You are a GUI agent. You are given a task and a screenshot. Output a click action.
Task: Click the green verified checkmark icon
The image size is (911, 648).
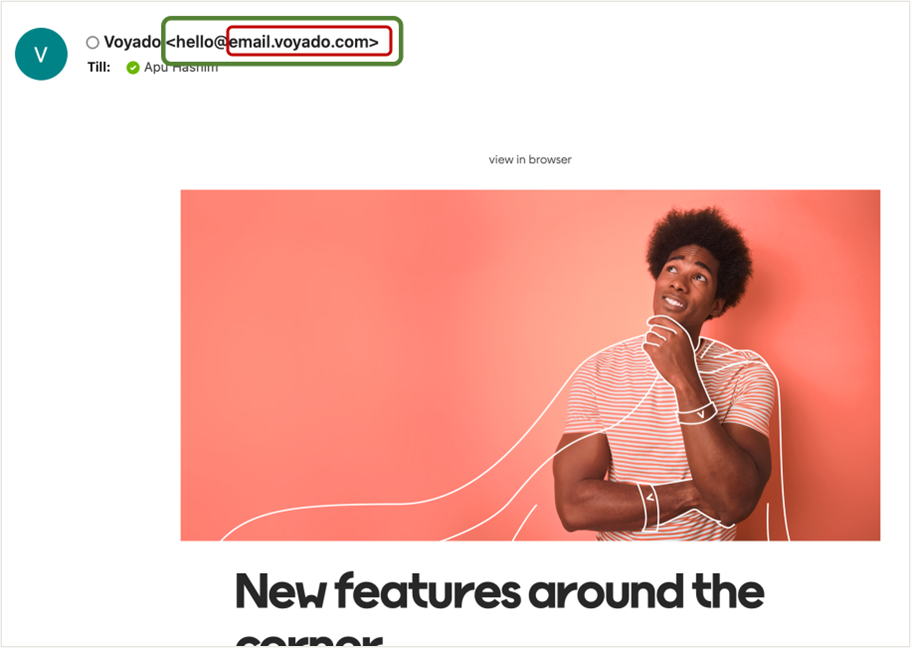coord(133,68)
